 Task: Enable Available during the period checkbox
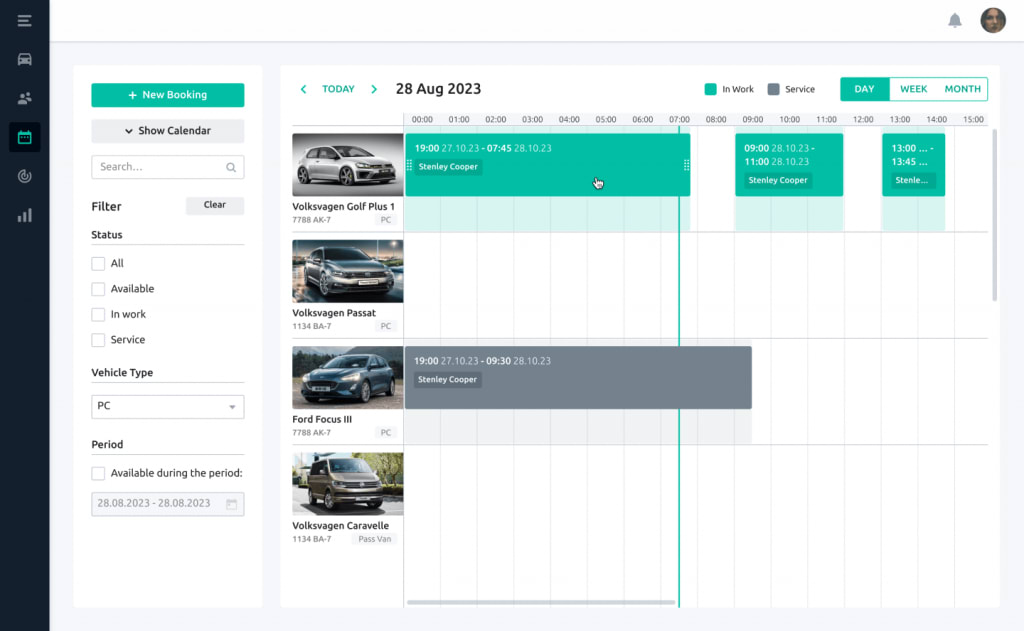click(98, 473)
